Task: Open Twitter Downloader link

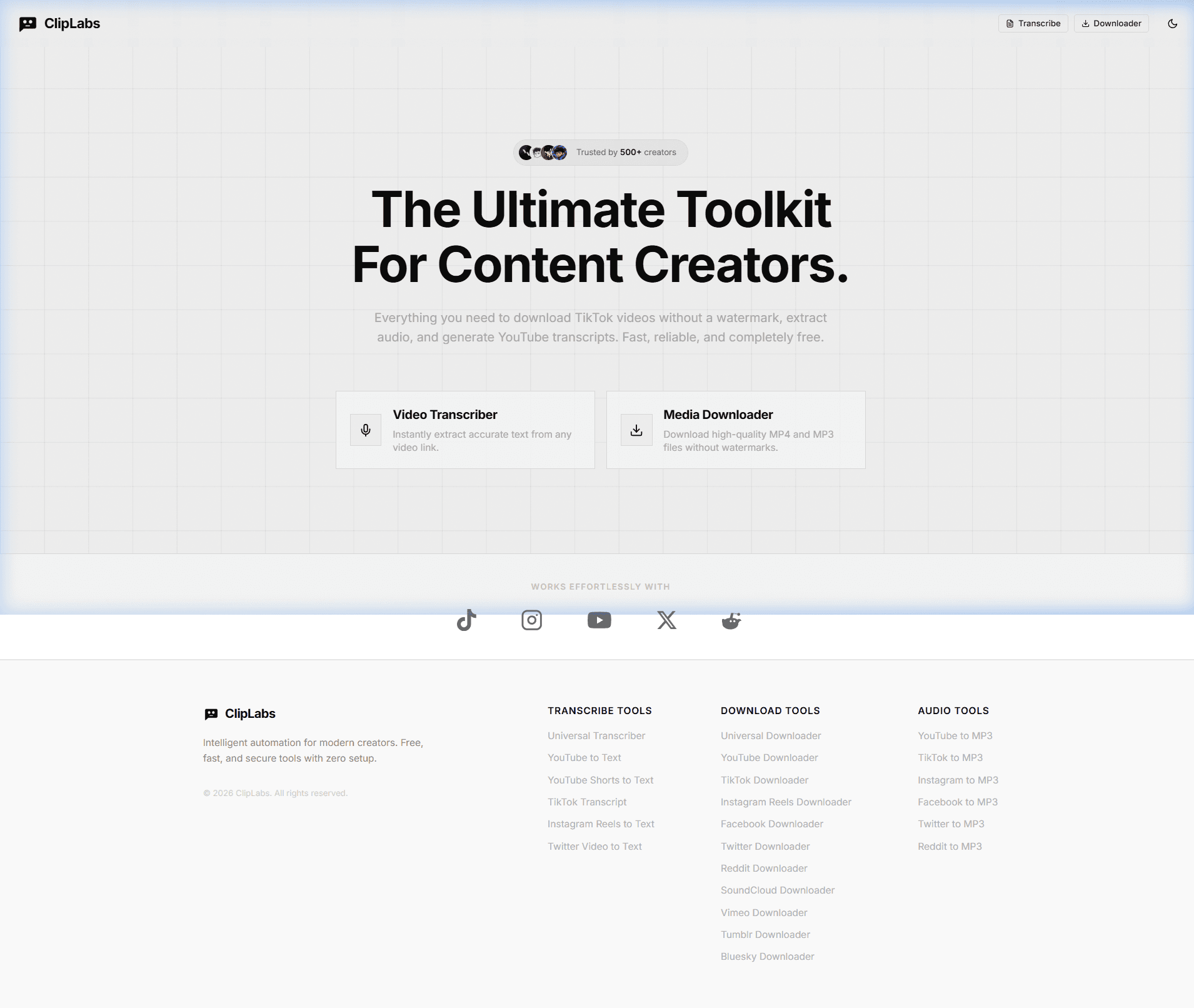Action: 765,847
